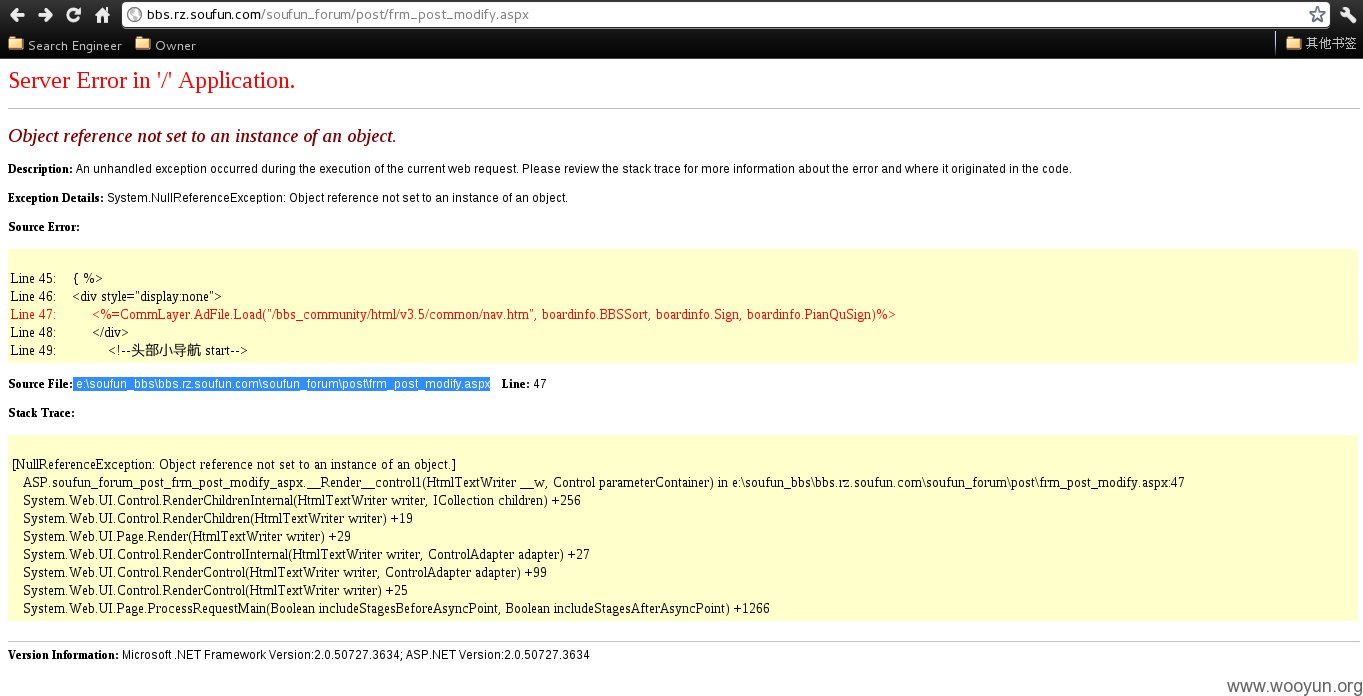Click the 'Line: 47' text
The height and width of the screenshot is (696, 1363).
point(524,384)
